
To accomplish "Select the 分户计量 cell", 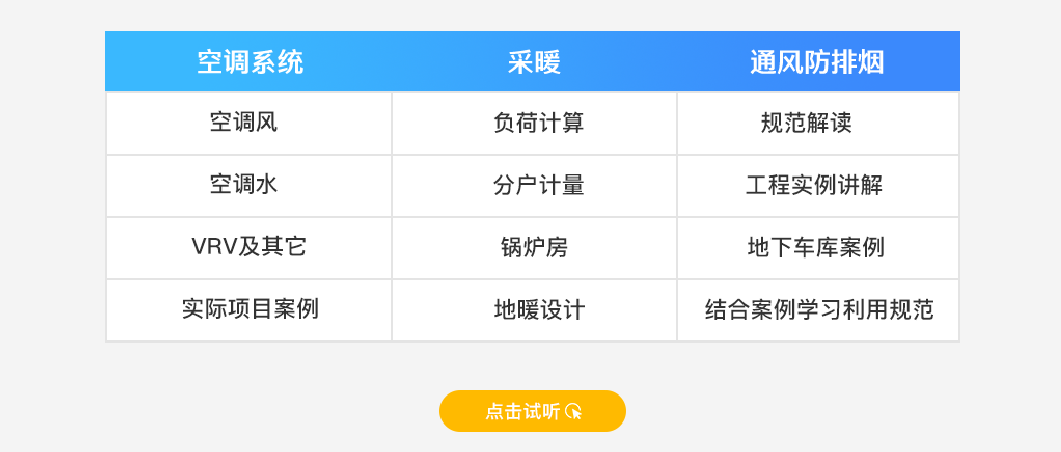I will [x=534, y=185].
